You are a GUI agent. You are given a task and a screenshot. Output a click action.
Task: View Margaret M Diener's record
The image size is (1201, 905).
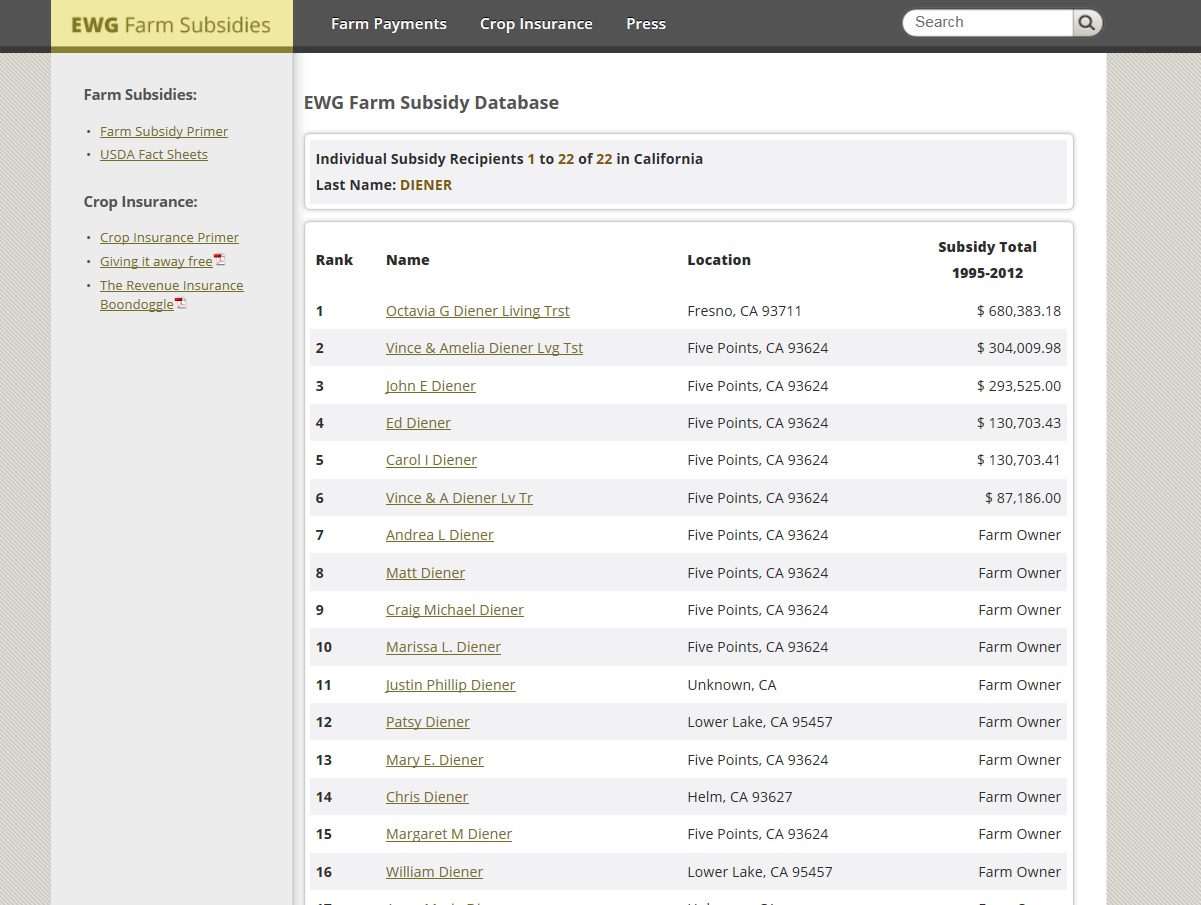(448, 834)
